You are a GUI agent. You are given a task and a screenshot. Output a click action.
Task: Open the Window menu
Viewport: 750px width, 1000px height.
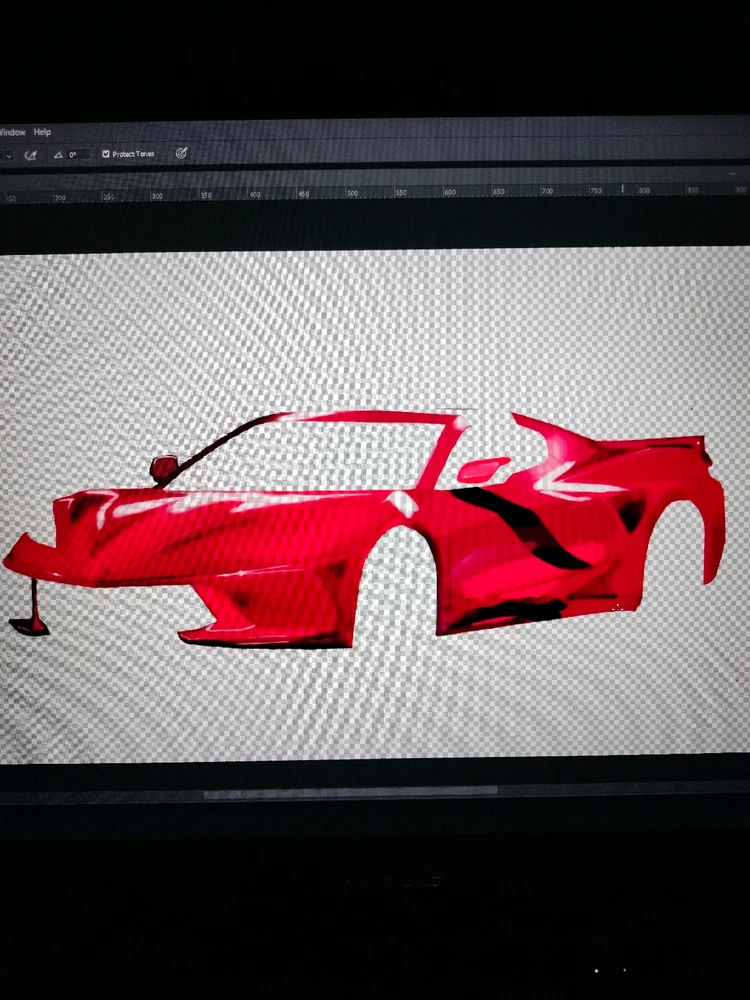12,132
